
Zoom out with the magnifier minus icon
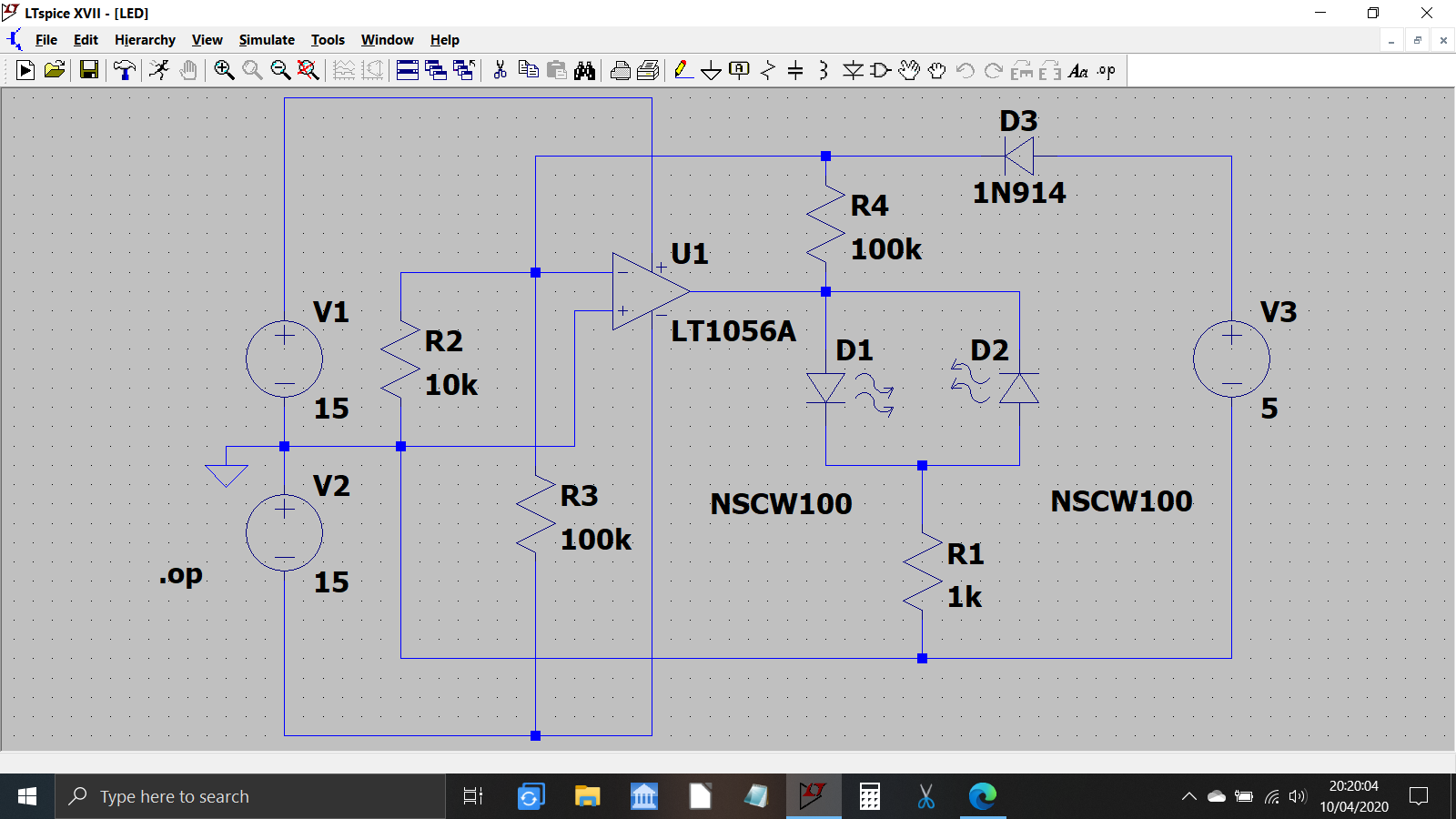point(280,70)
